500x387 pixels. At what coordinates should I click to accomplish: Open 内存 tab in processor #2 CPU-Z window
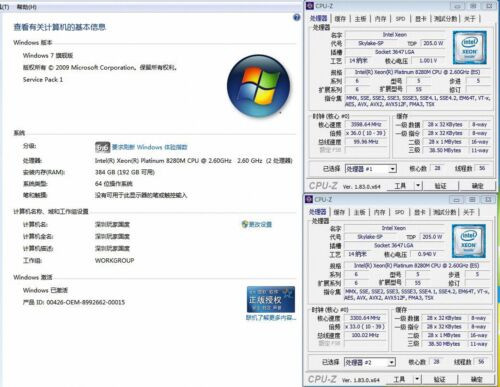pos(379,212)
